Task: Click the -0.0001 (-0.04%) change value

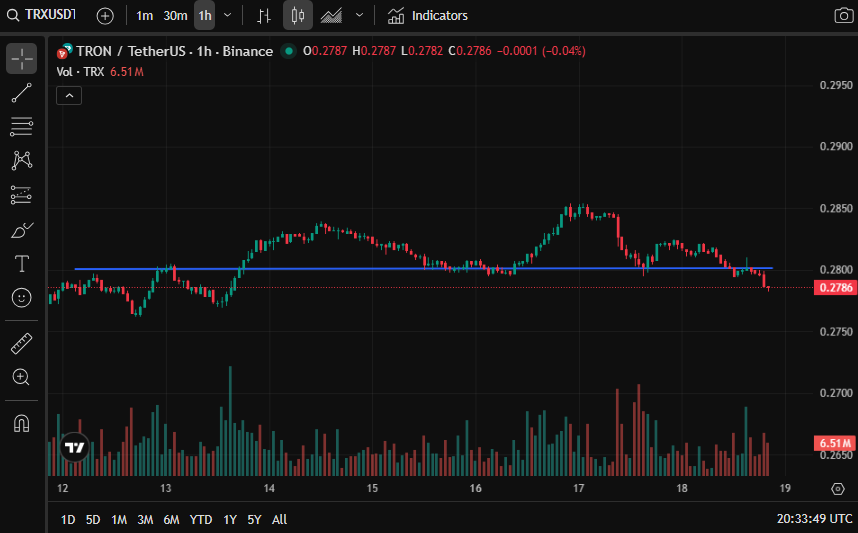Action: 541,51
